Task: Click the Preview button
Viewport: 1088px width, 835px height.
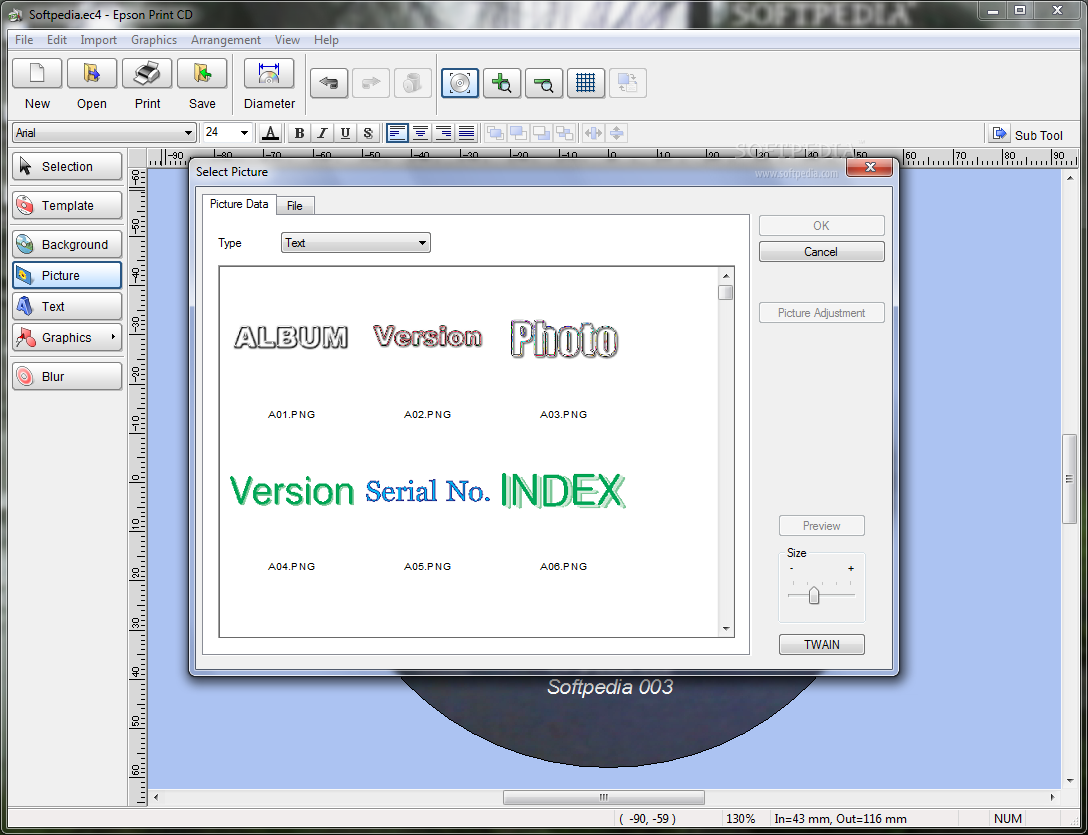Action: pyautogui.click(x=822, y=526)
